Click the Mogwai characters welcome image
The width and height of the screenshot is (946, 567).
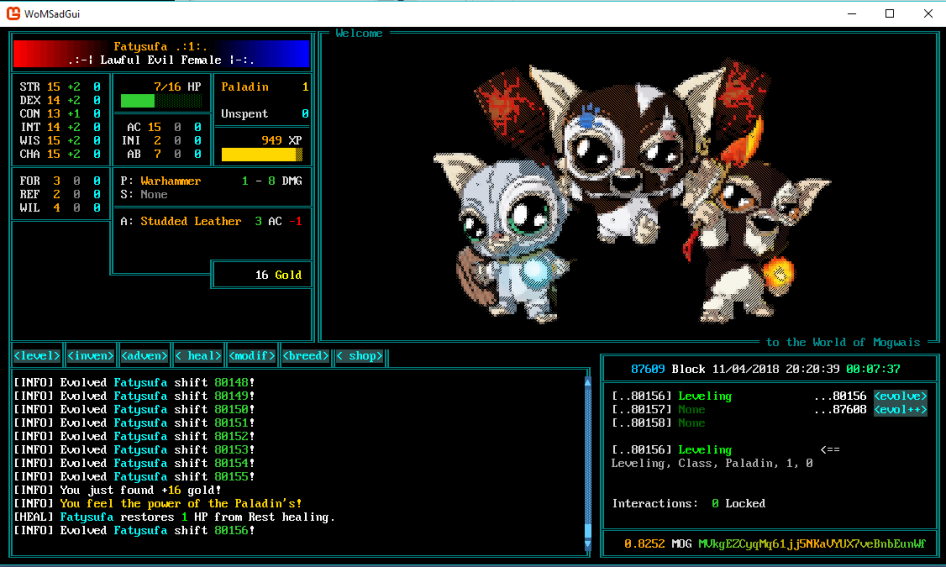pos(630,190)
